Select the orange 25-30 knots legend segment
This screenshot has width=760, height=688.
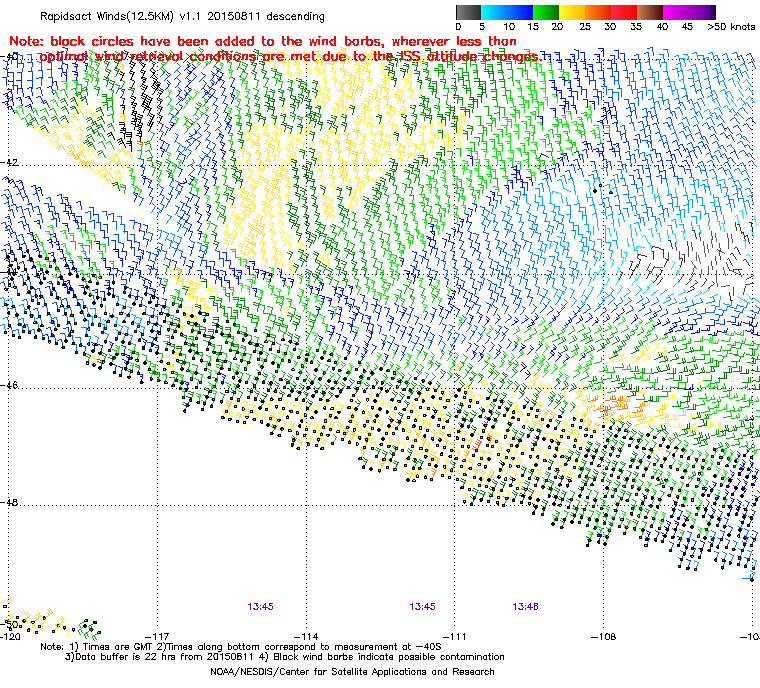coord(598,12)
